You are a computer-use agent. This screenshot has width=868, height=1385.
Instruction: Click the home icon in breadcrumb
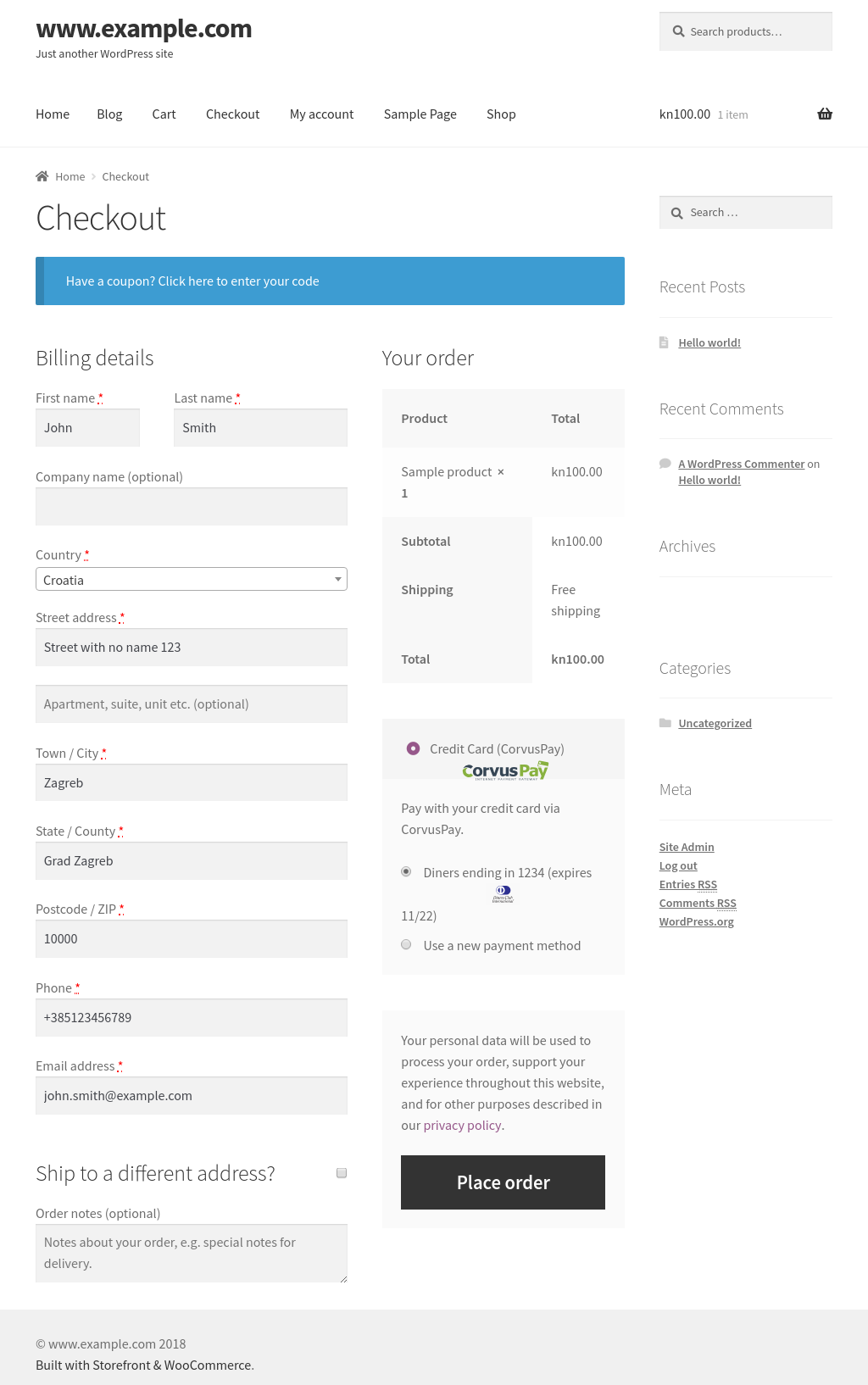pyautogui.click(x=42, y=176)
